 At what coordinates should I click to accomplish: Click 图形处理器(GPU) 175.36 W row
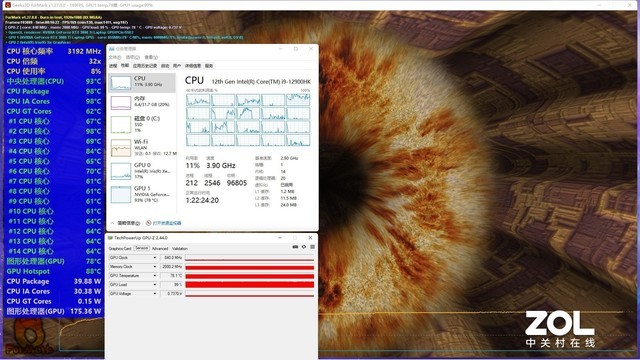tap(53, 311)
